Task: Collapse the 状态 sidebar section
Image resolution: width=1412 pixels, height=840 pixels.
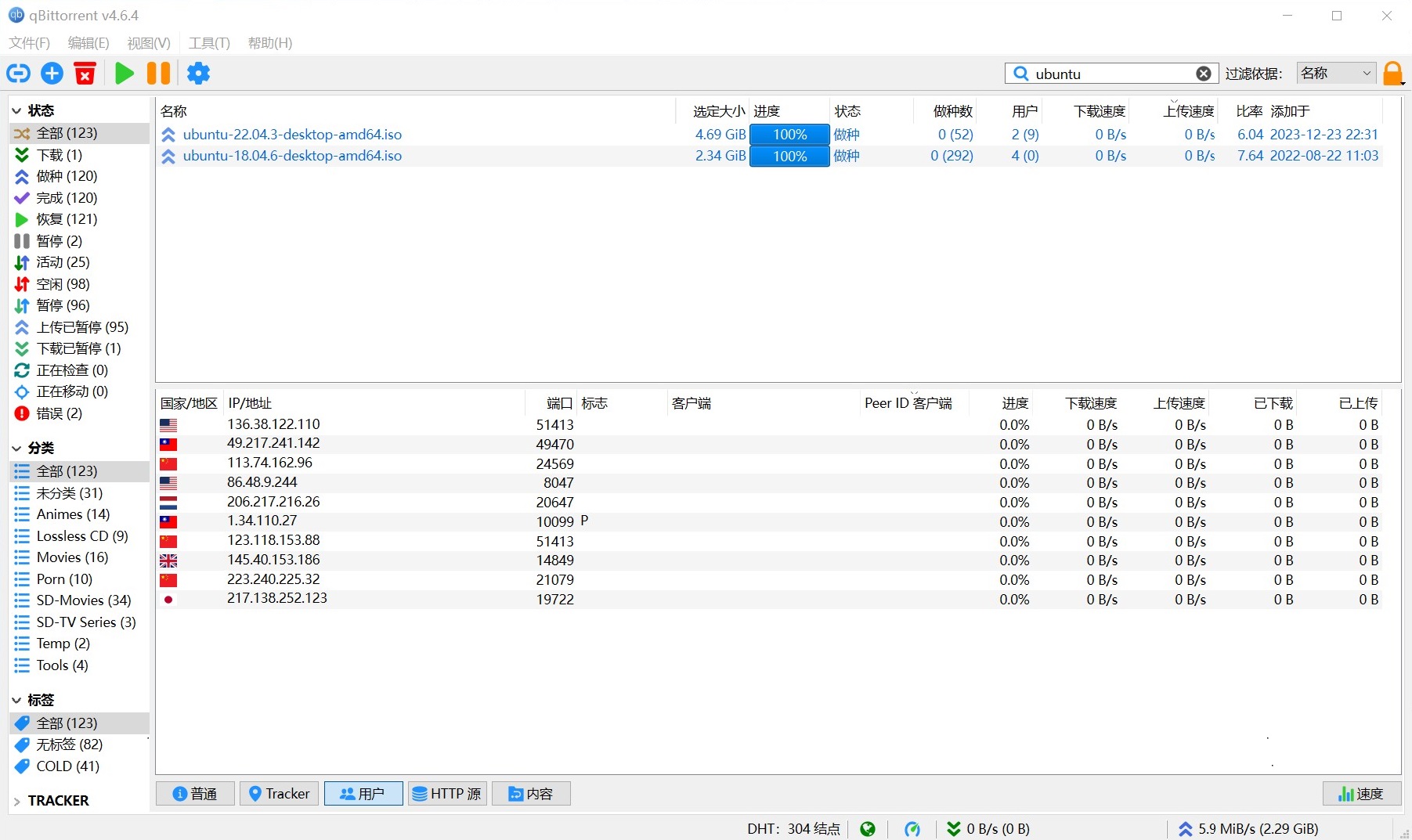Action: (x=16, y=110)
